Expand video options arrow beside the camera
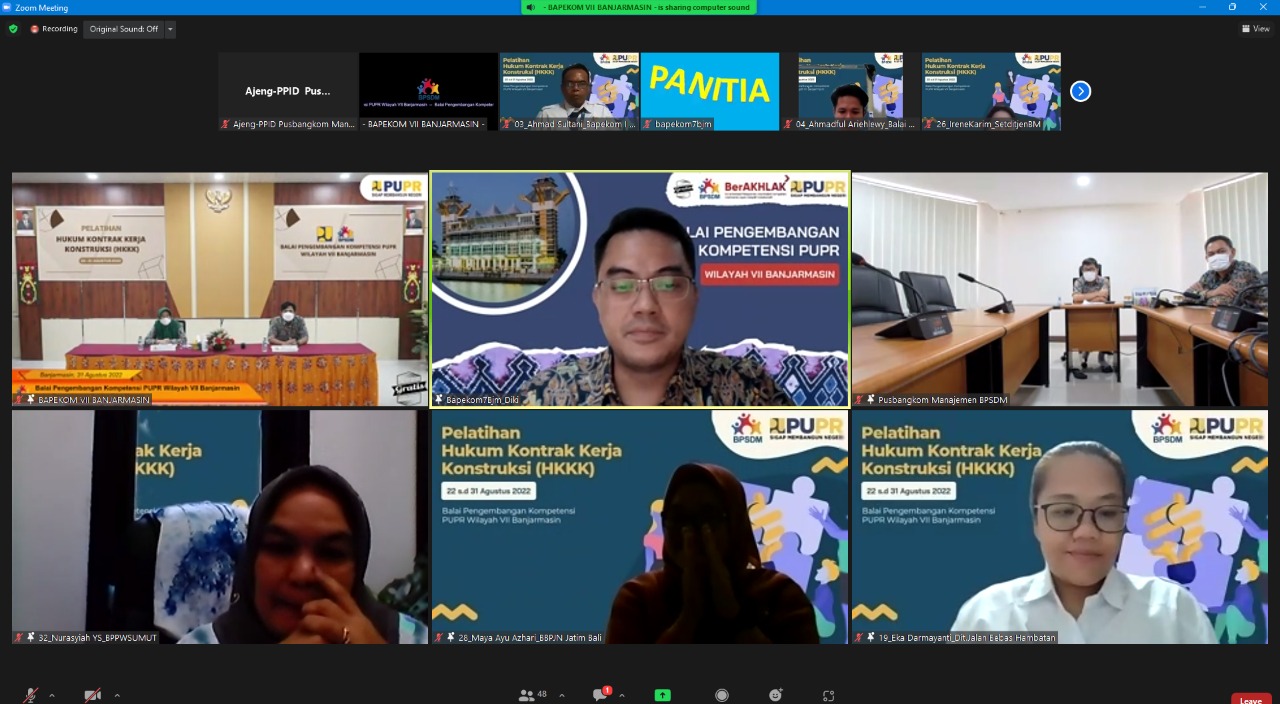 pos(117,695)
